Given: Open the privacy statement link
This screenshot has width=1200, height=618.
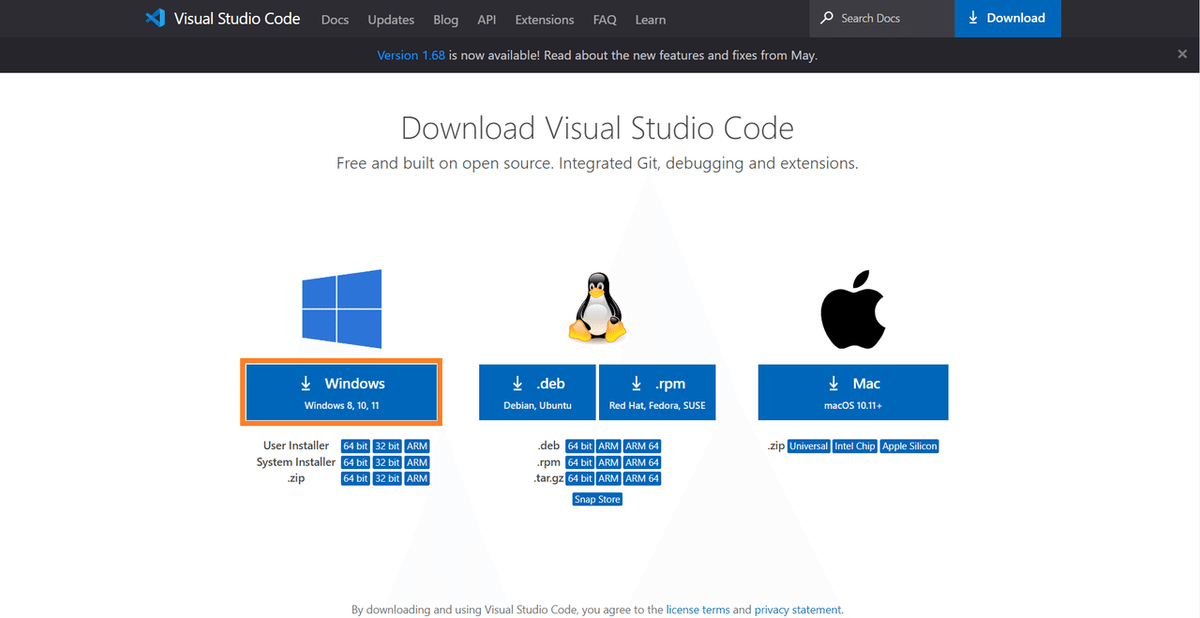Looking at the screenshot, I should pos(798,609).
